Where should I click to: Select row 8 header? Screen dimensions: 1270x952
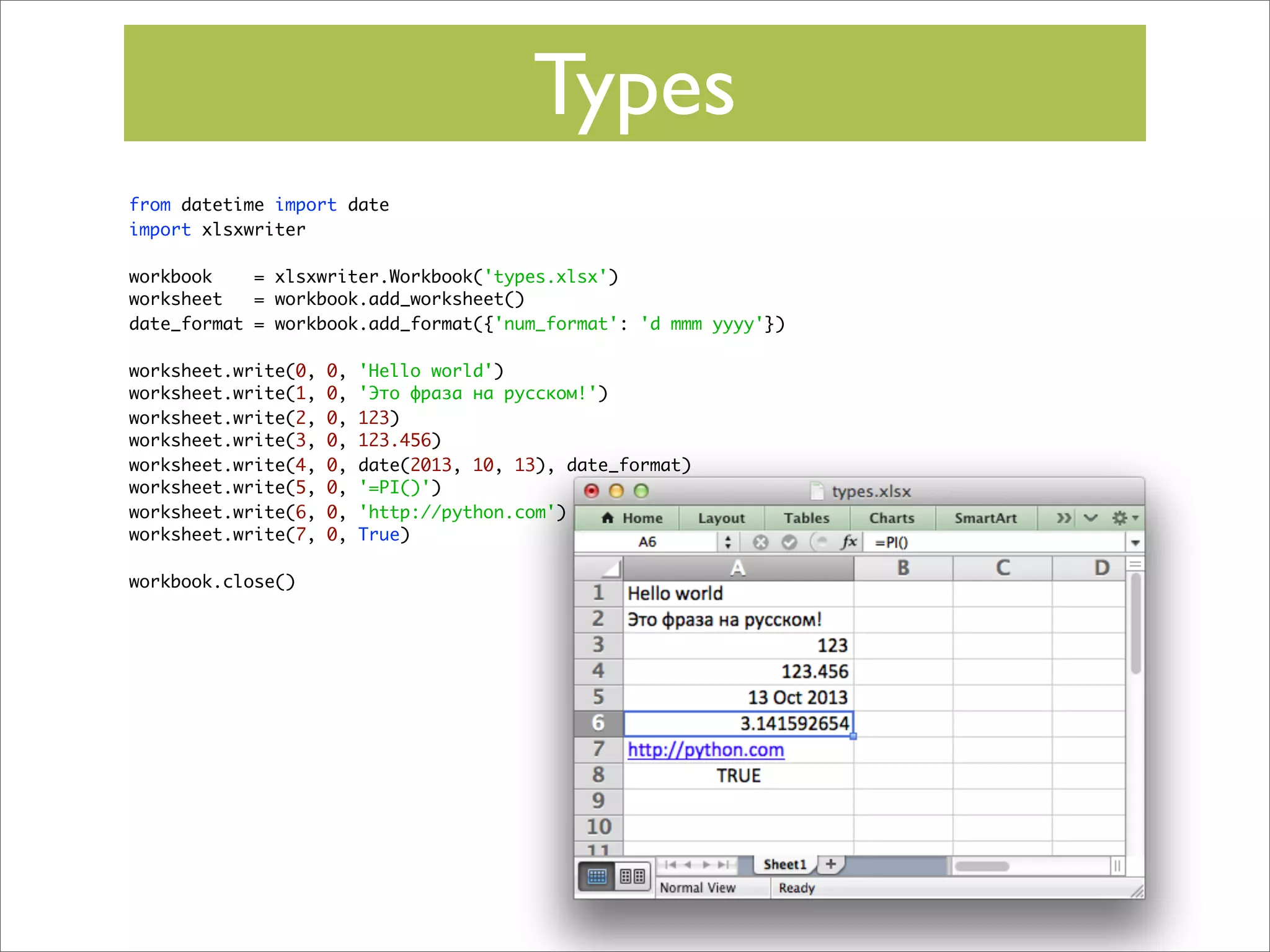coord(598,775)
